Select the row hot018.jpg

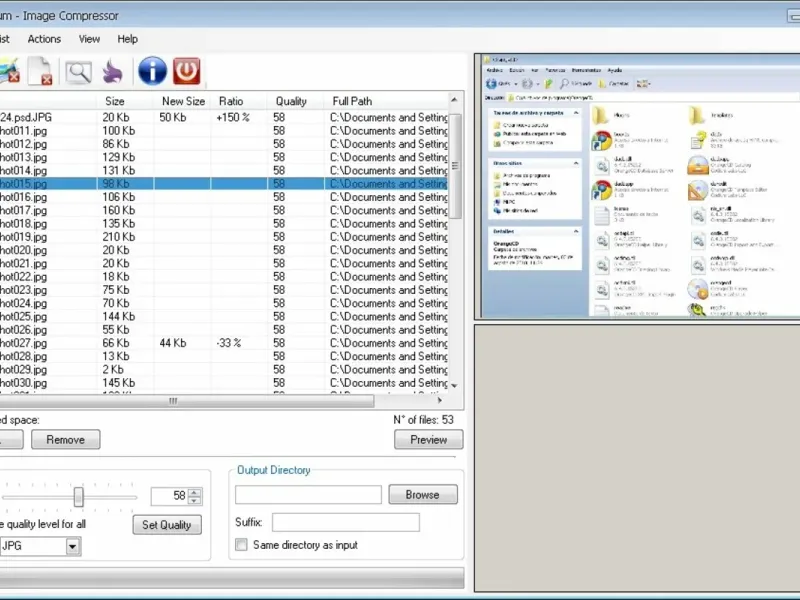point(223,223)
